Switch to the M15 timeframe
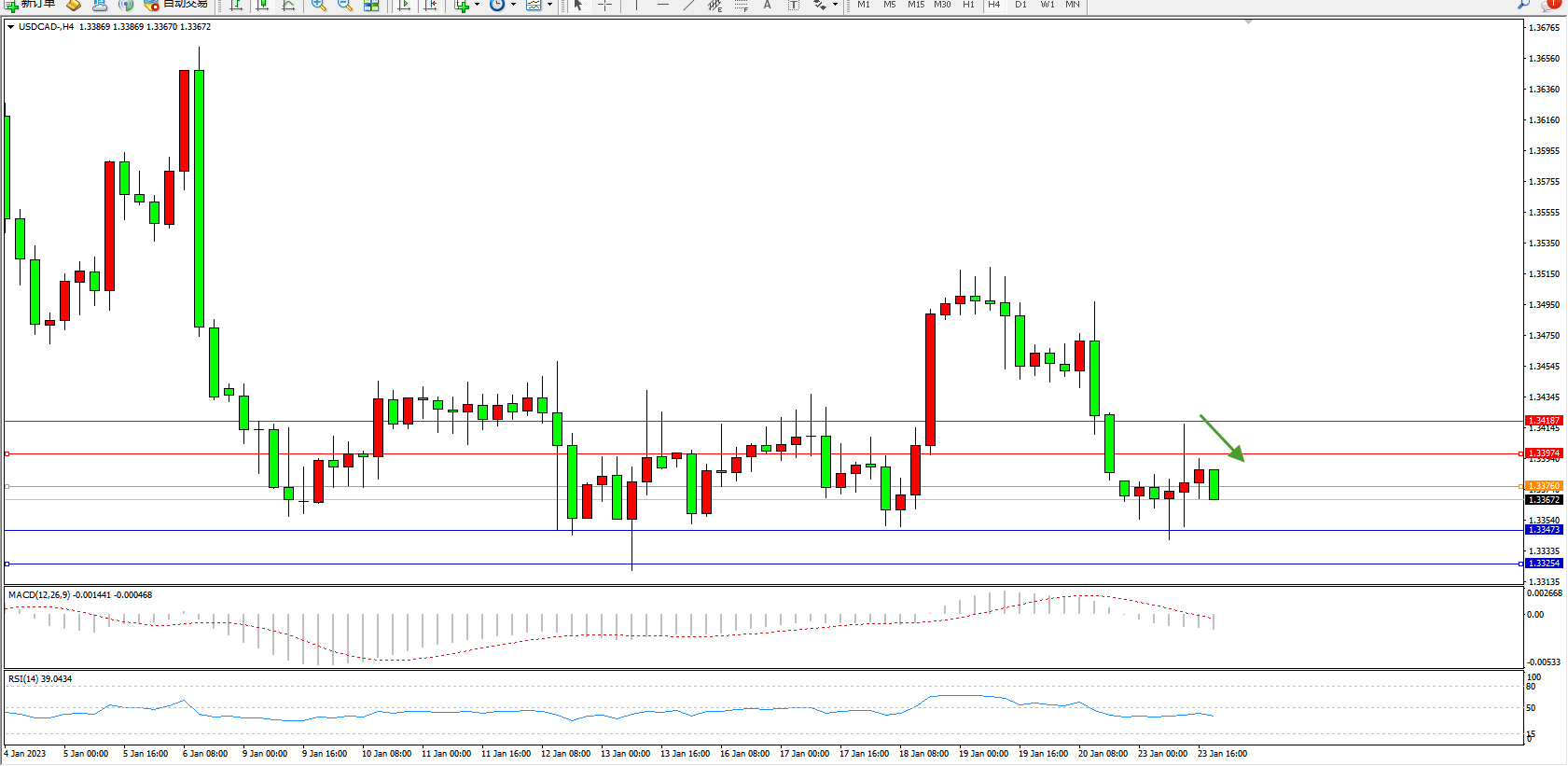The image size is (1568, 766). click(x=916, y=5)
